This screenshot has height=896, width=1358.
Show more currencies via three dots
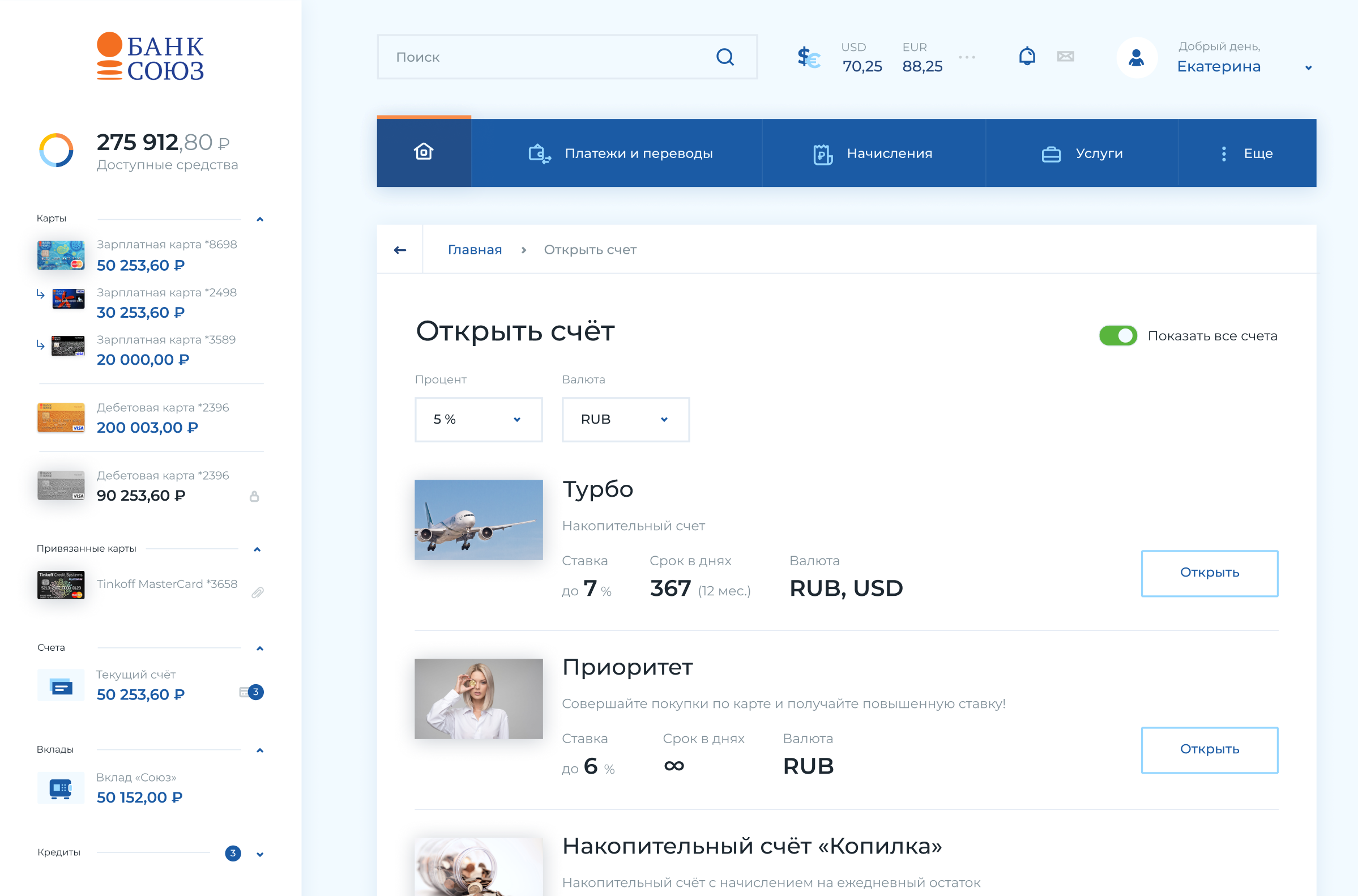(967, 57)
